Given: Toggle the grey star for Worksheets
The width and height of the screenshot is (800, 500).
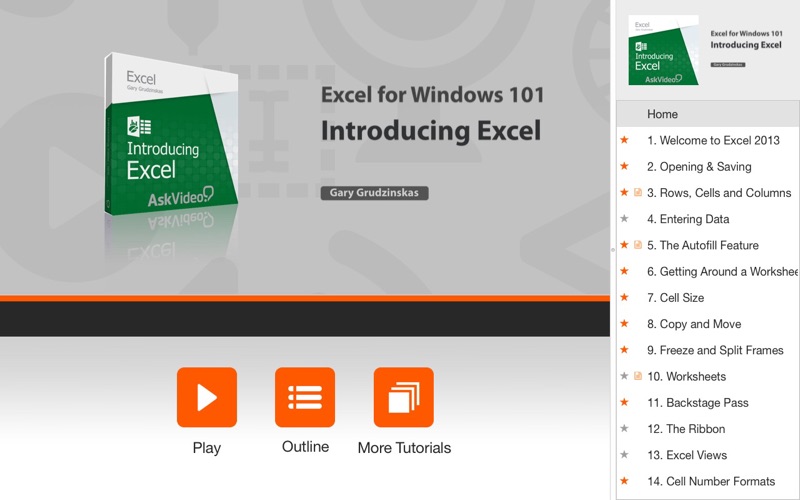Looking at the screenshot, I should click(x=624, y=376).
